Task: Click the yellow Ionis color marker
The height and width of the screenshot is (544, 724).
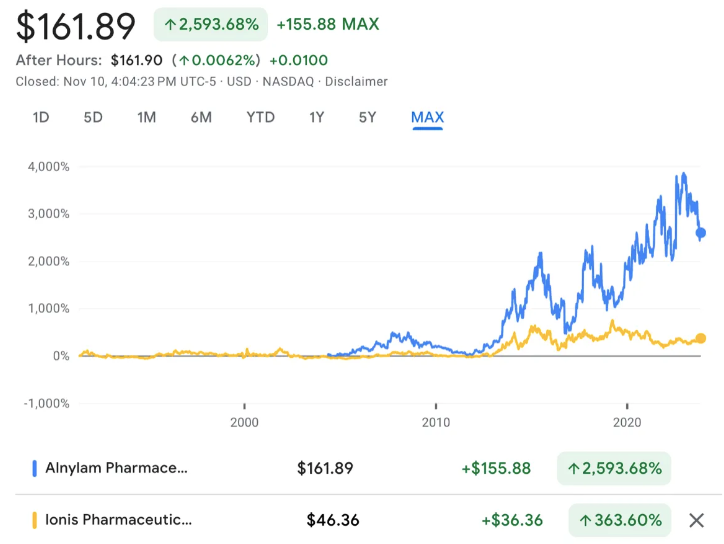Action: point(35,520)
